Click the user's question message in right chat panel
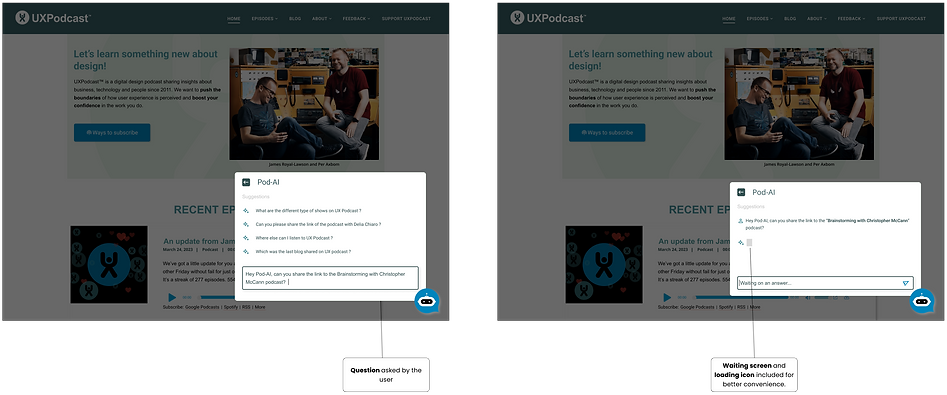This screenshot has width=947, height=395. 827,224
